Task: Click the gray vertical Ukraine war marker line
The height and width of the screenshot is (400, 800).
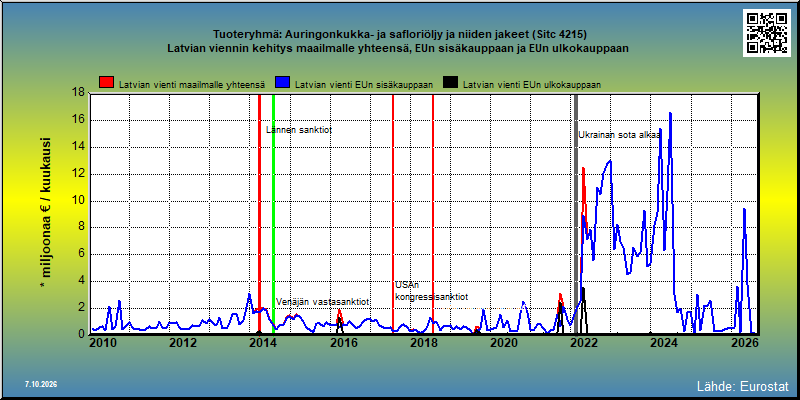Action: 576,213
